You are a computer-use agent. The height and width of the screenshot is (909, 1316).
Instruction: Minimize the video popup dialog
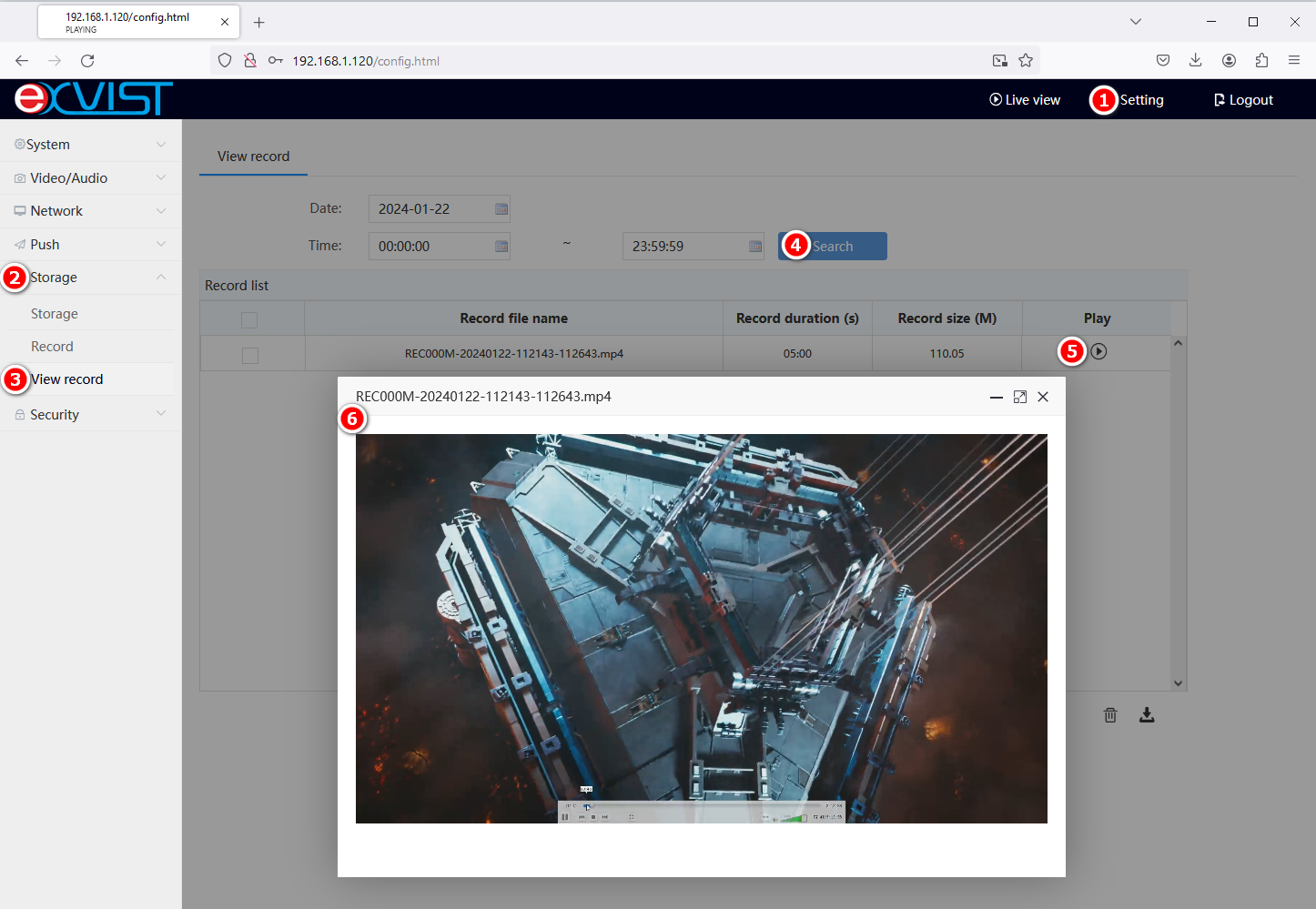click(997, 397)
